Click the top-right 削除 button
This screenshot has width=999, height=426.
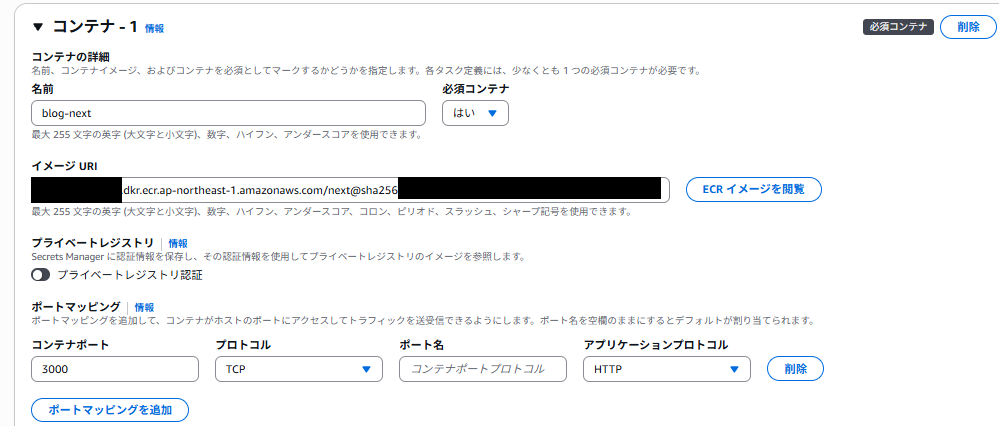click(x=968, y=27)
